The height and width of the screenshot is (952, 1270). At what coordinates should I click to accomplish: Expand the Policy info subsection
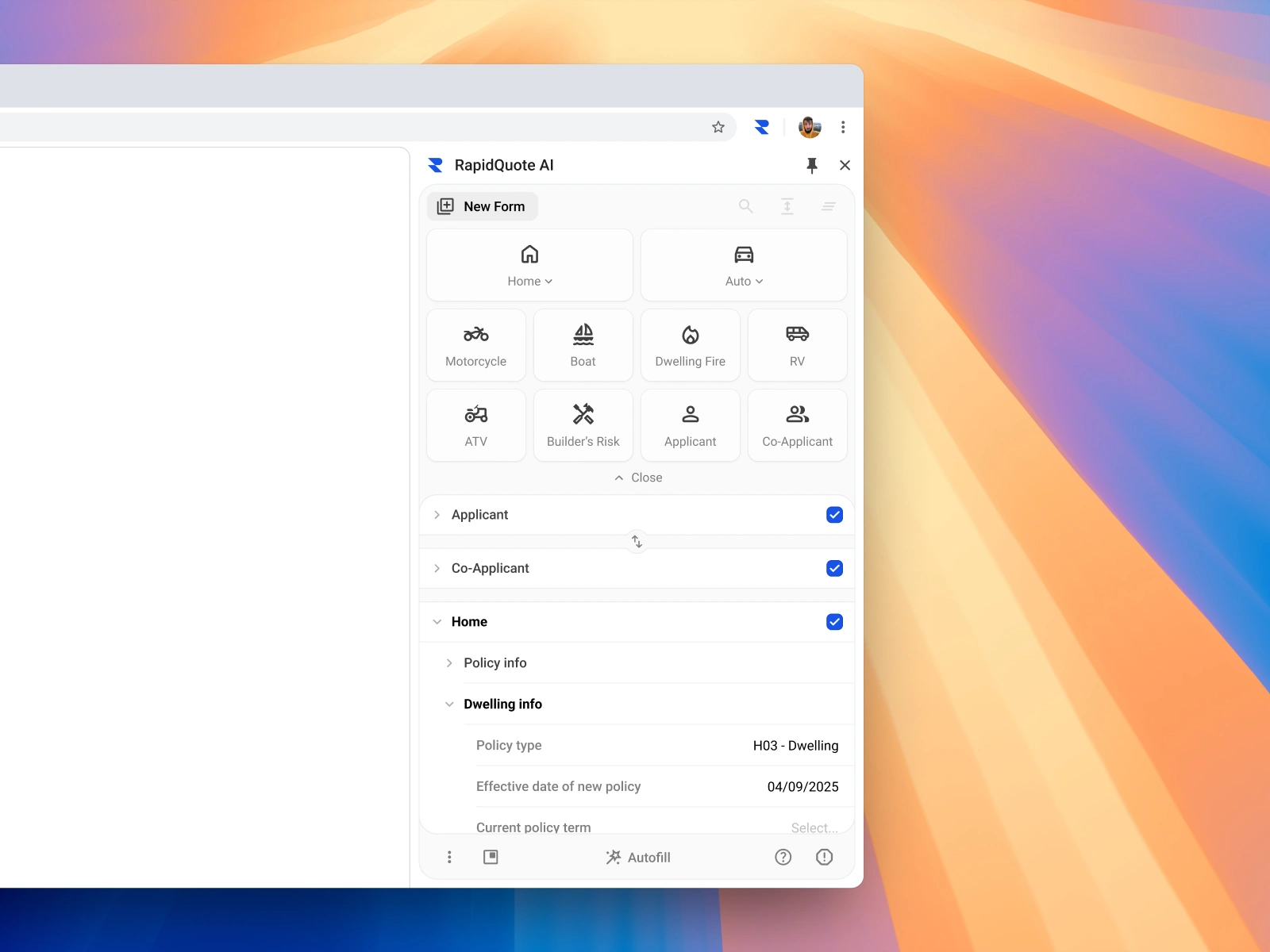pos(449,663)
